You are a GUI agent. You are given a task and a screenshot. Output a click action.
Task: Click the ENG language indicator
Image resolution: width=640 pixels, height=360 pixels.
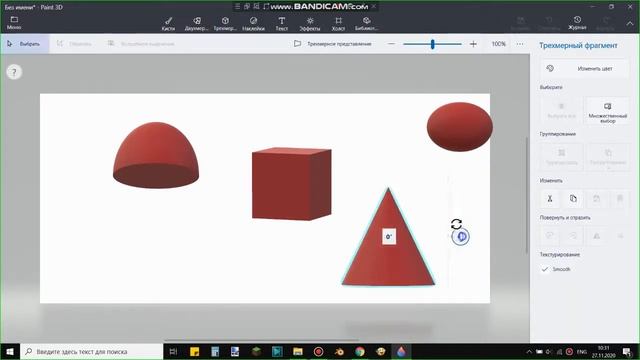[582, 351]
